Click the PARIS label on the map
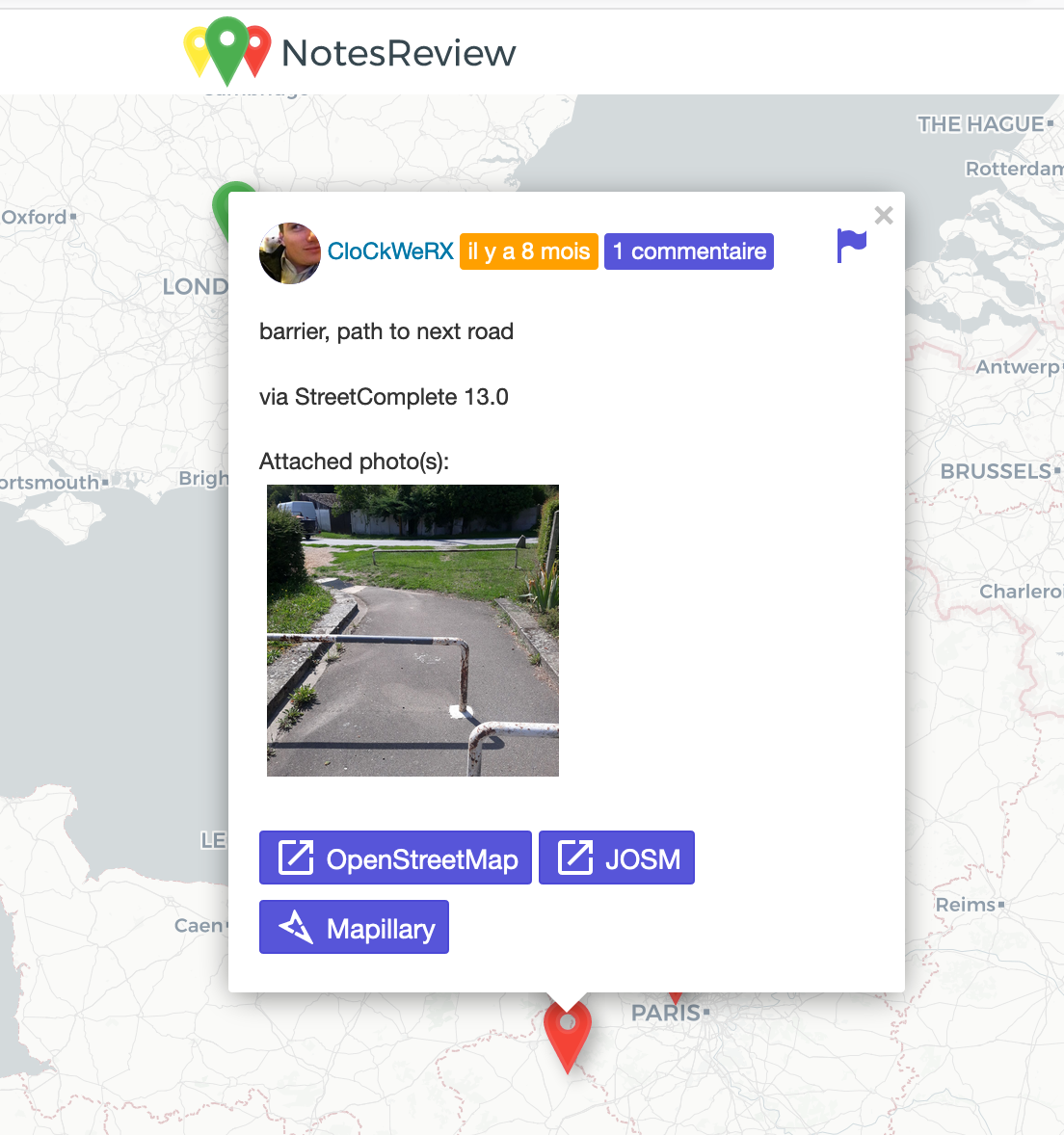The height and width of the screenshot is (1135, 1064). pos(666,1013)
